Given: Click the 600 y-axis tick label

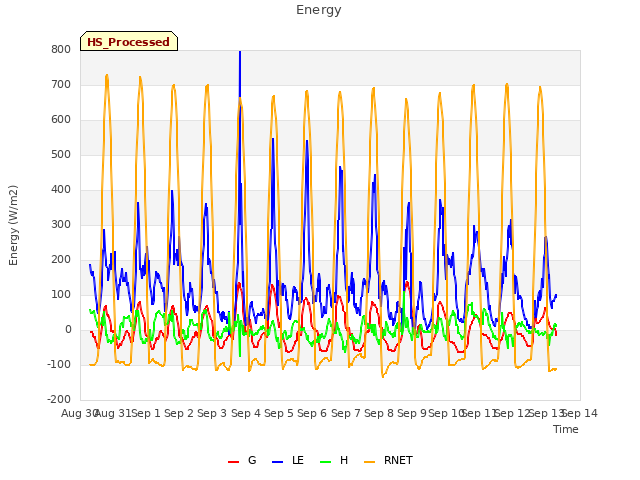Looking at the screenshot, I should [x=61, y=120].
